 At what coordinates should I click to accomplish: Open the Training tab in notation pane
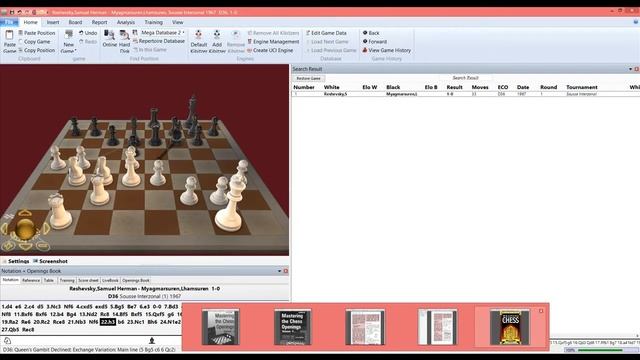[67, 280]
